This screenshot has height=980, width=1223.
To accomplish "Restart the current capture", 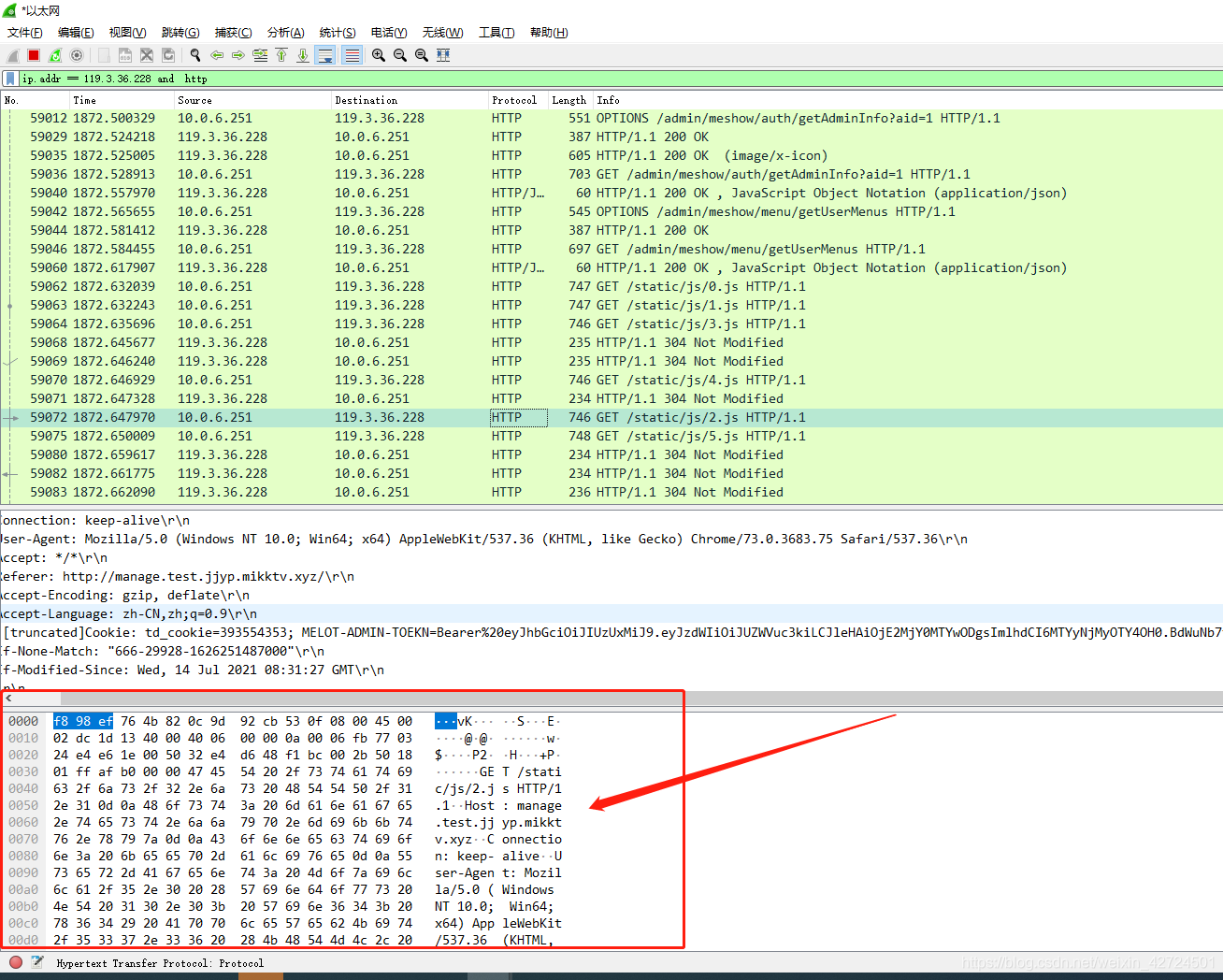I will coord(55,56).
